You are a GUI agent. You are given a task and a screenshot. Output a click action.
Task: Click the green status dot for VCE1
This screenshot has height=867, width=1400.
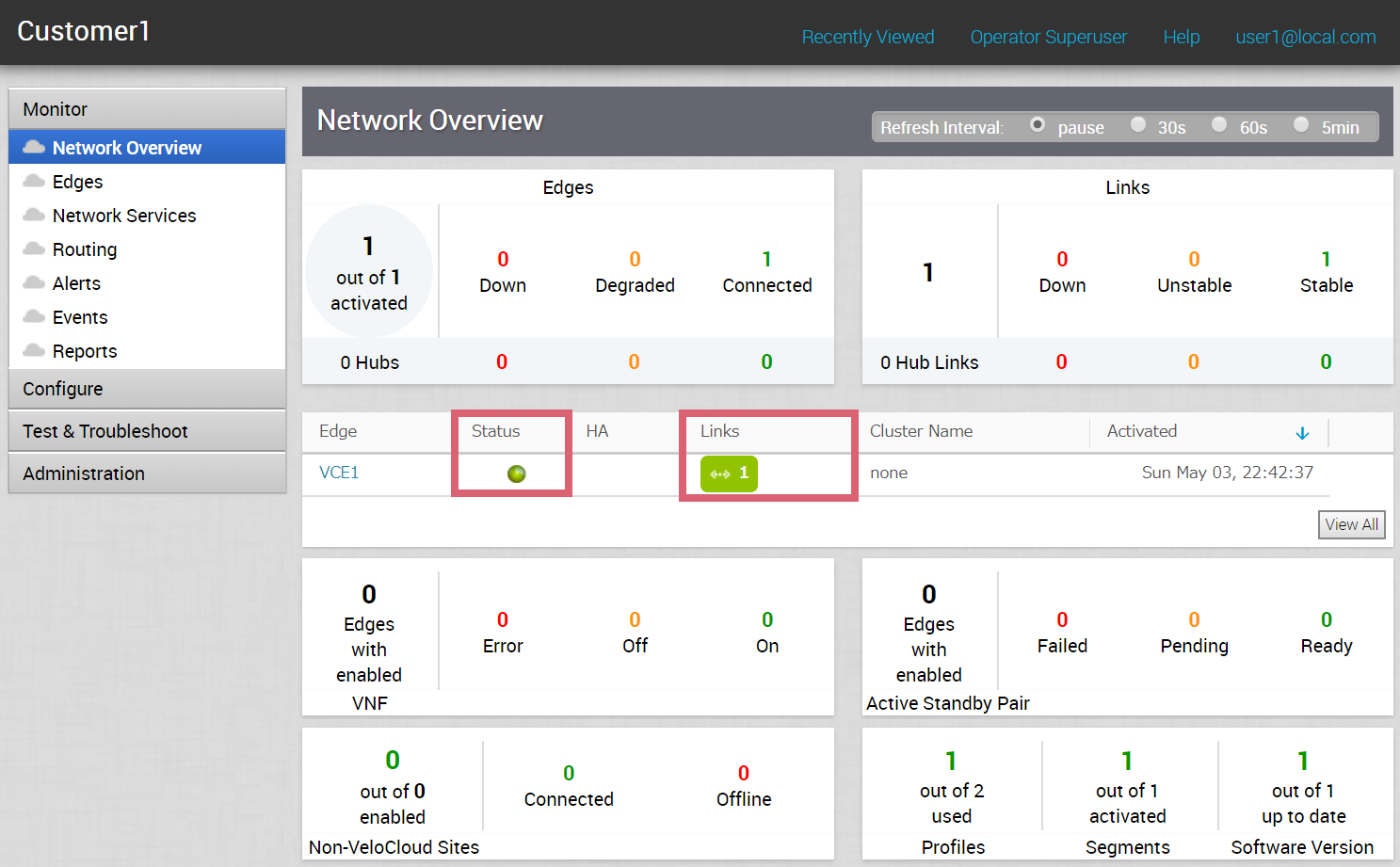tap(516, 474)
